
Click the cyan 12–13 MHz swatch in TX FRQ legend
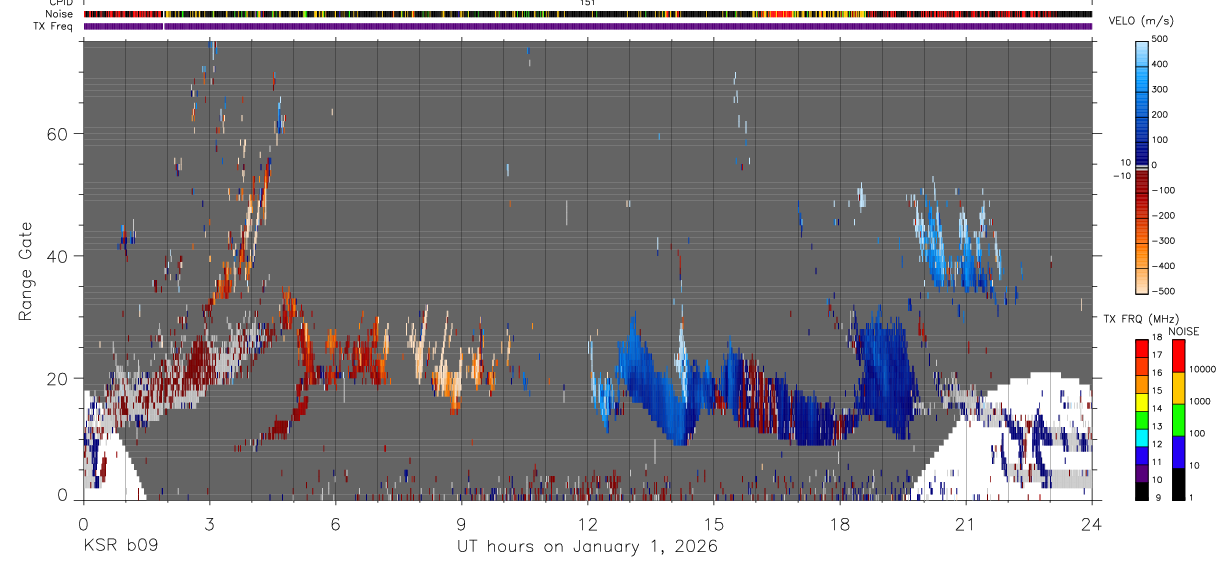click(x=1142, y=438)
